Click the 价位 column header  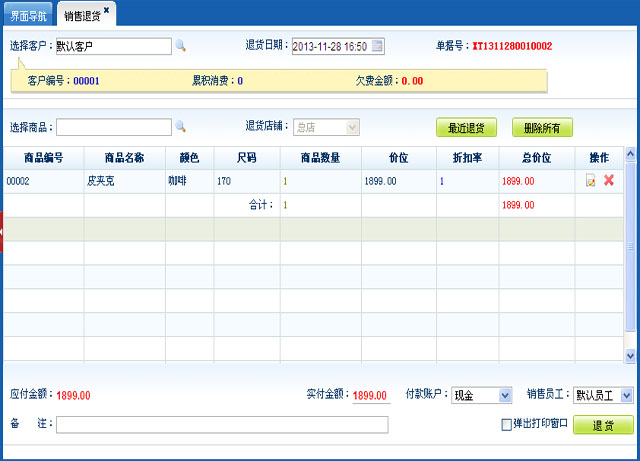tap(398, 158)
